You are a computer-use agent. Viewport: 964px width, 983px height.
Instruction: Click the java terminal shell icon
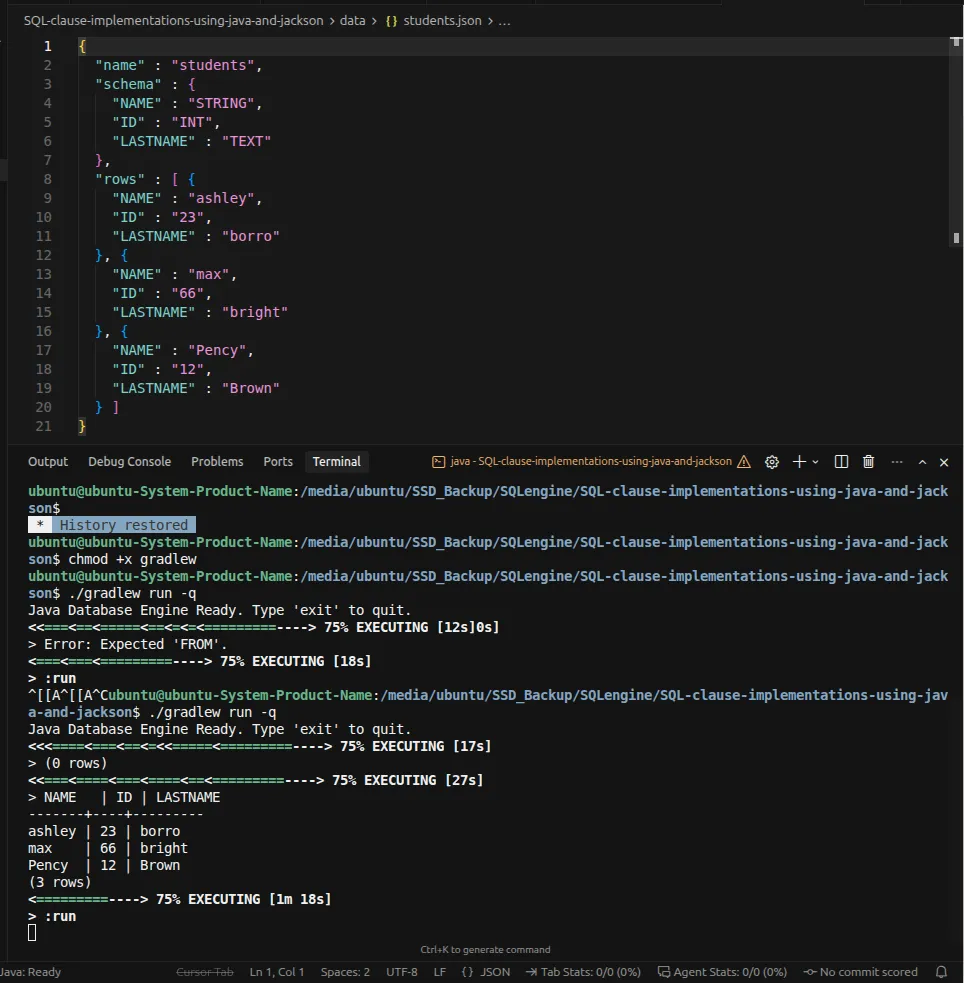[x=438, y=462]
